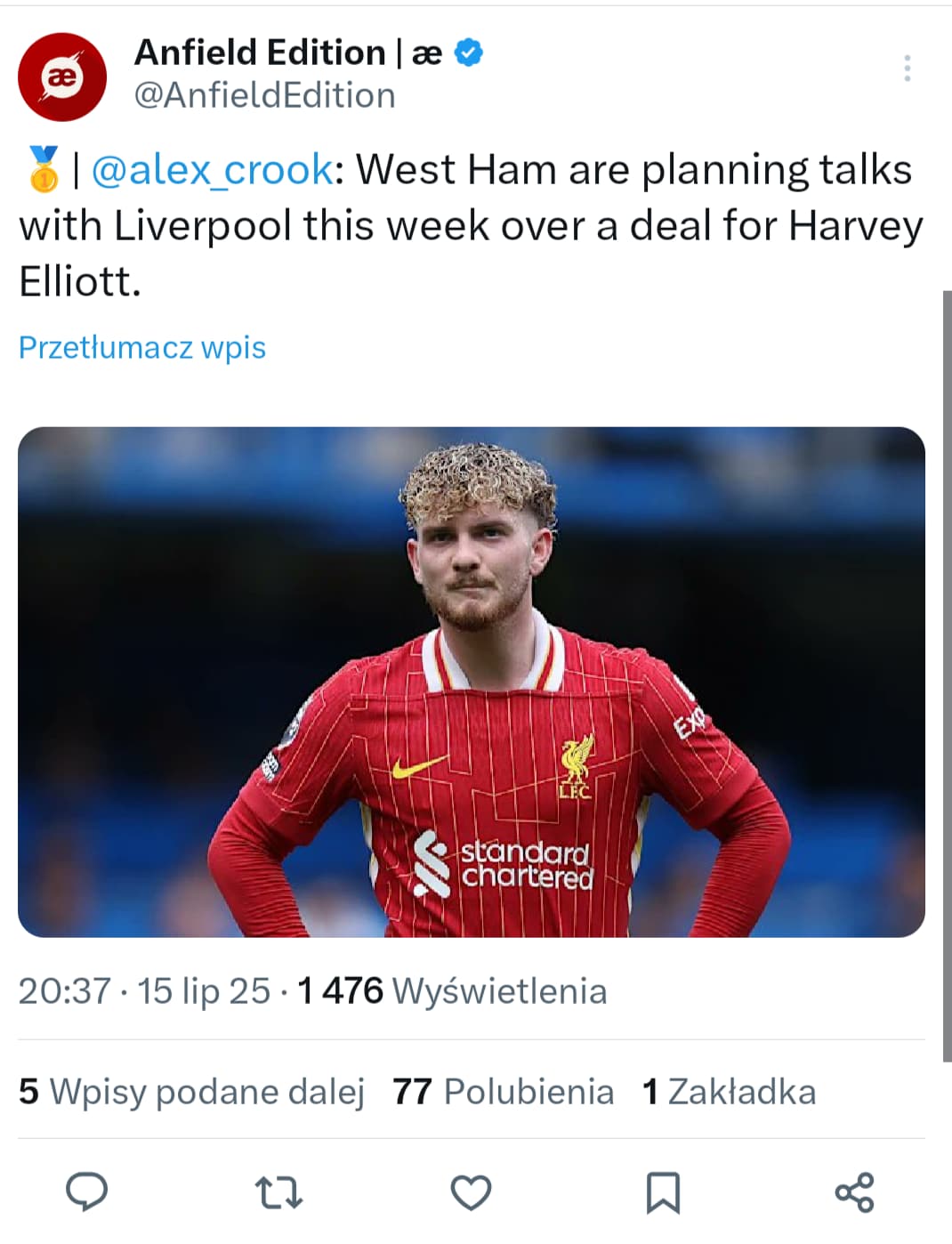This screenshot has width=952, height=1244.
Task: Open the @alex_crook mention link
Action: [x=213, y=169]
